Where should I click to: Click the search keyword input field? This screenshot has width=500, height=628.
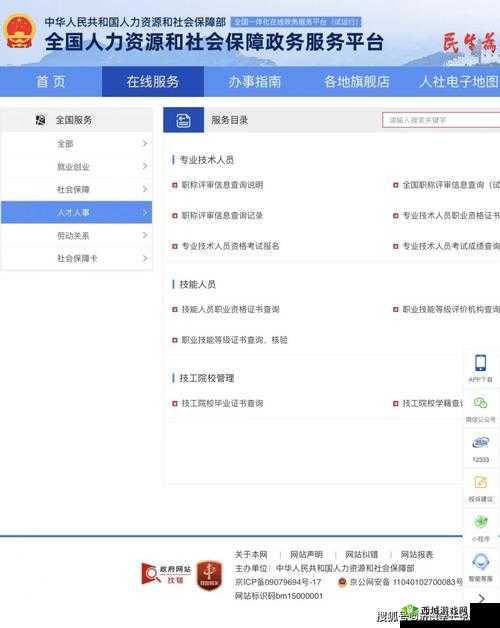(441, 120)
